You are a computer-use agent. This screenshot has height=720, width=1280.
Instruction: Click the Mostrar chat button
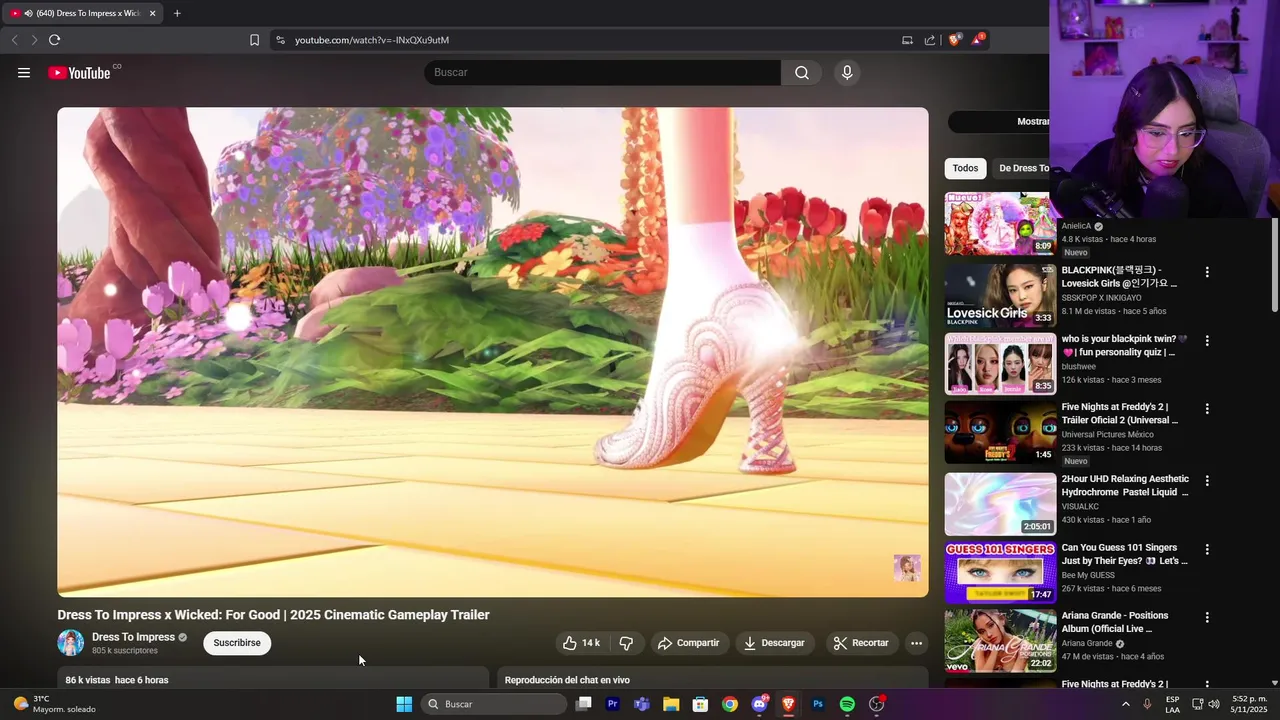point(999,121)
